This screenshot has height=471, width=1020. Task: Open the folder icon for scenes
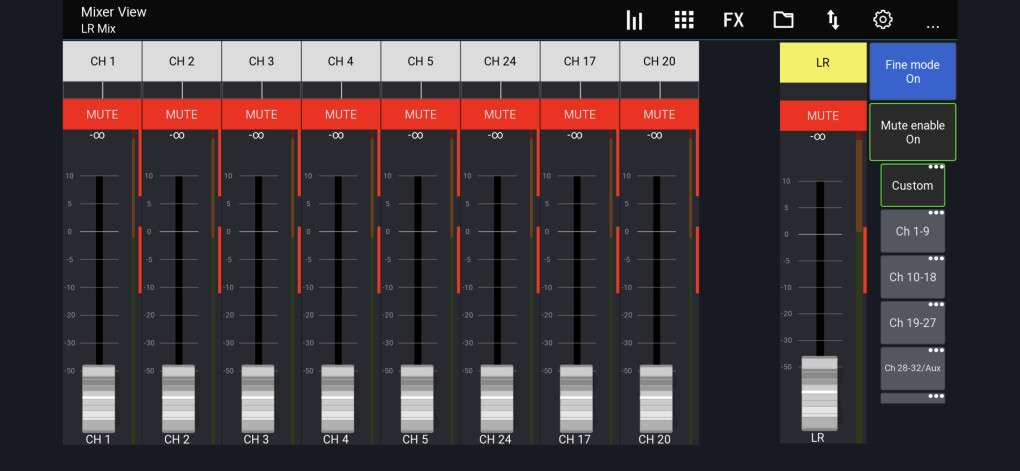pos(783,20)
